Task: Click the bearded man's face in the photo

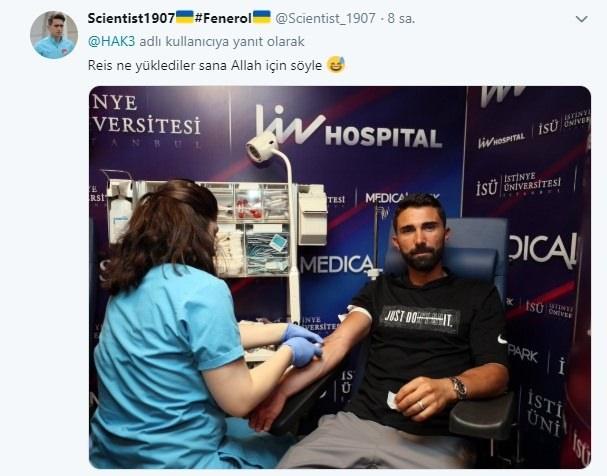Action: click(420, 238)
